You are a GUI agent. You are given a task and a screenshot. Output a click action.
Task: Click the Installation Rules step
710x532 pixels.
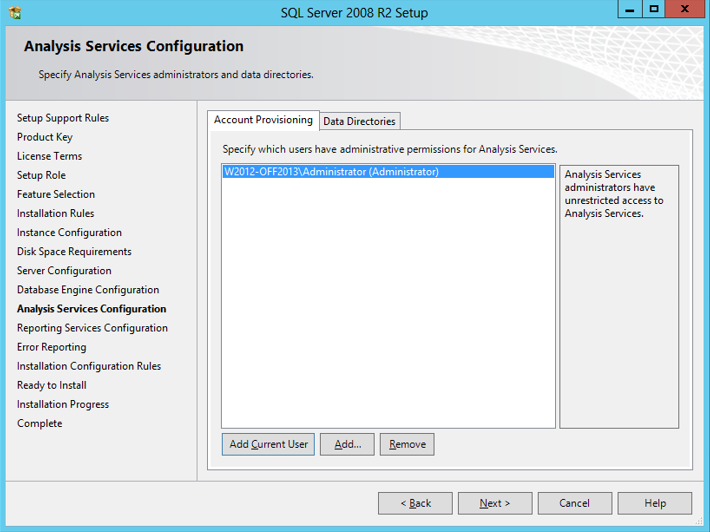pos(55,213)
